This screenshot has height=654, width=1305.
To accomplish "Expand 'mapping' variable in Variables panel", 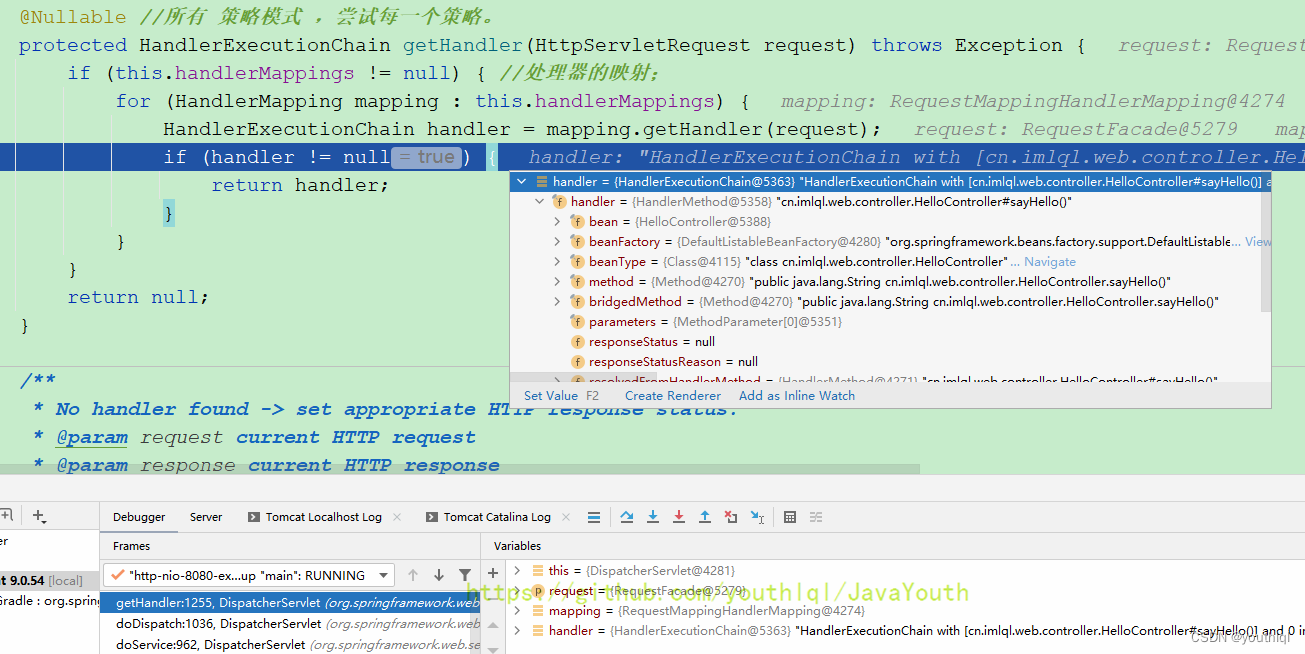I will click(517, 611).
